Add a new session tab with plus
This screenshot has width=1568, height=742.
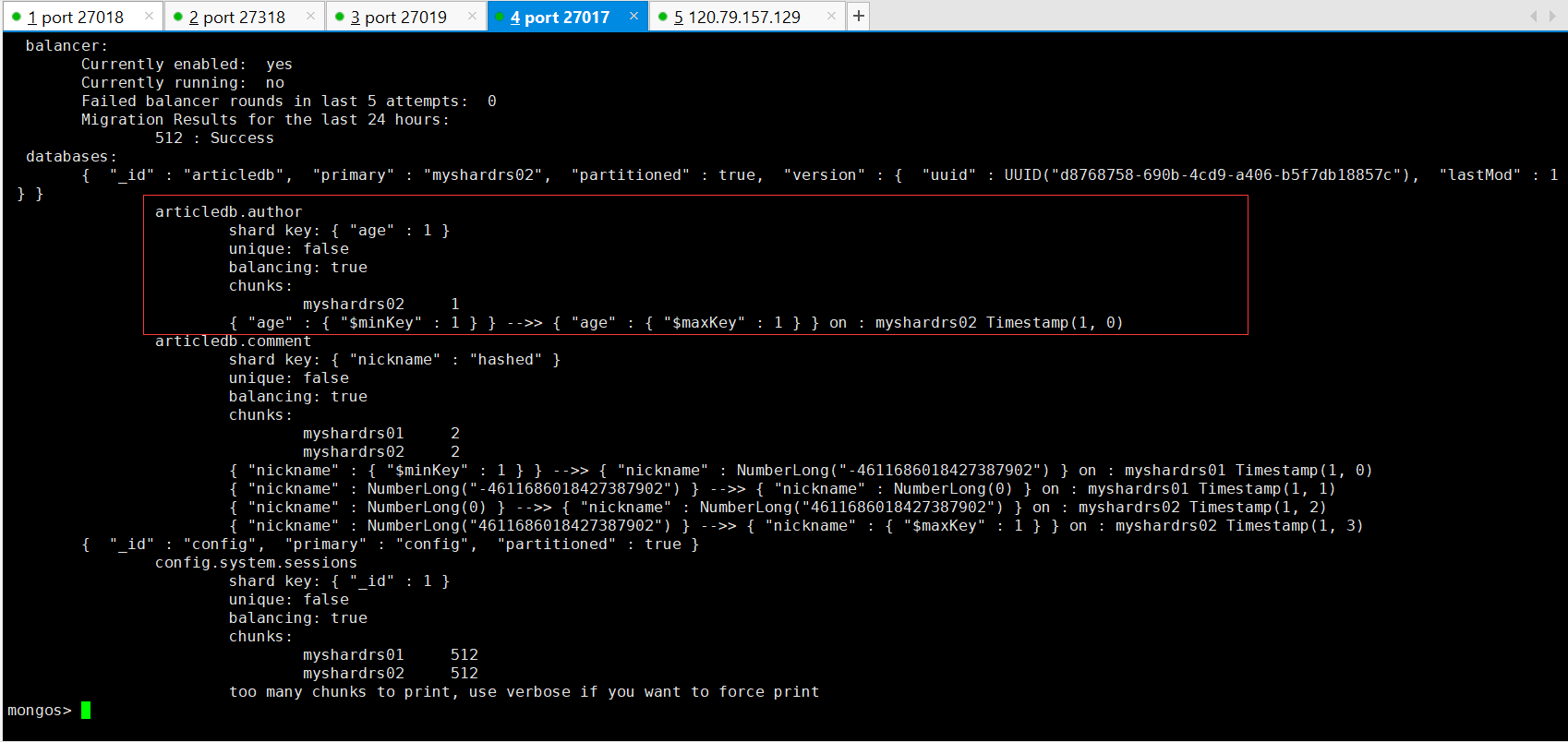coord(859,16)
